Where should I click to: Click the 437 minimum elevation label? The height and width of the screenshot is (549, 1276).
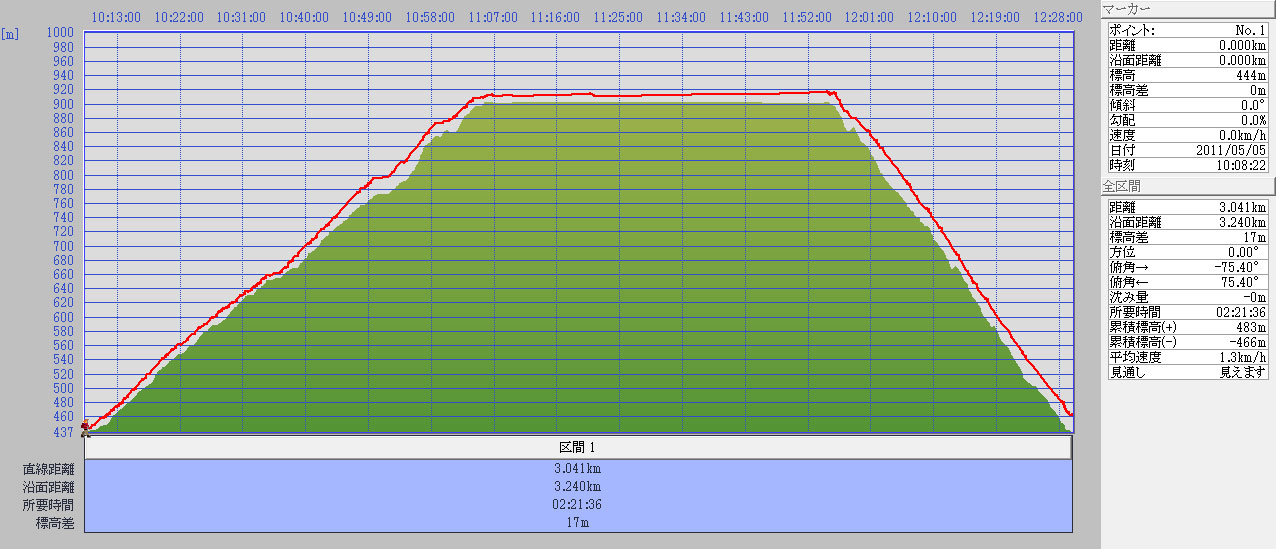(62, 432)
